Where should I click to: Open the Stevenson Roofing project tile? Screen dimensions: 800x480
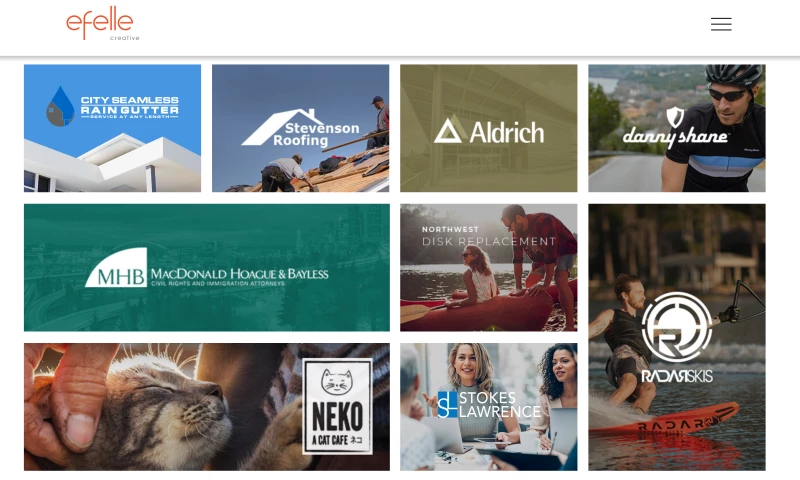(x=301, y=128)
